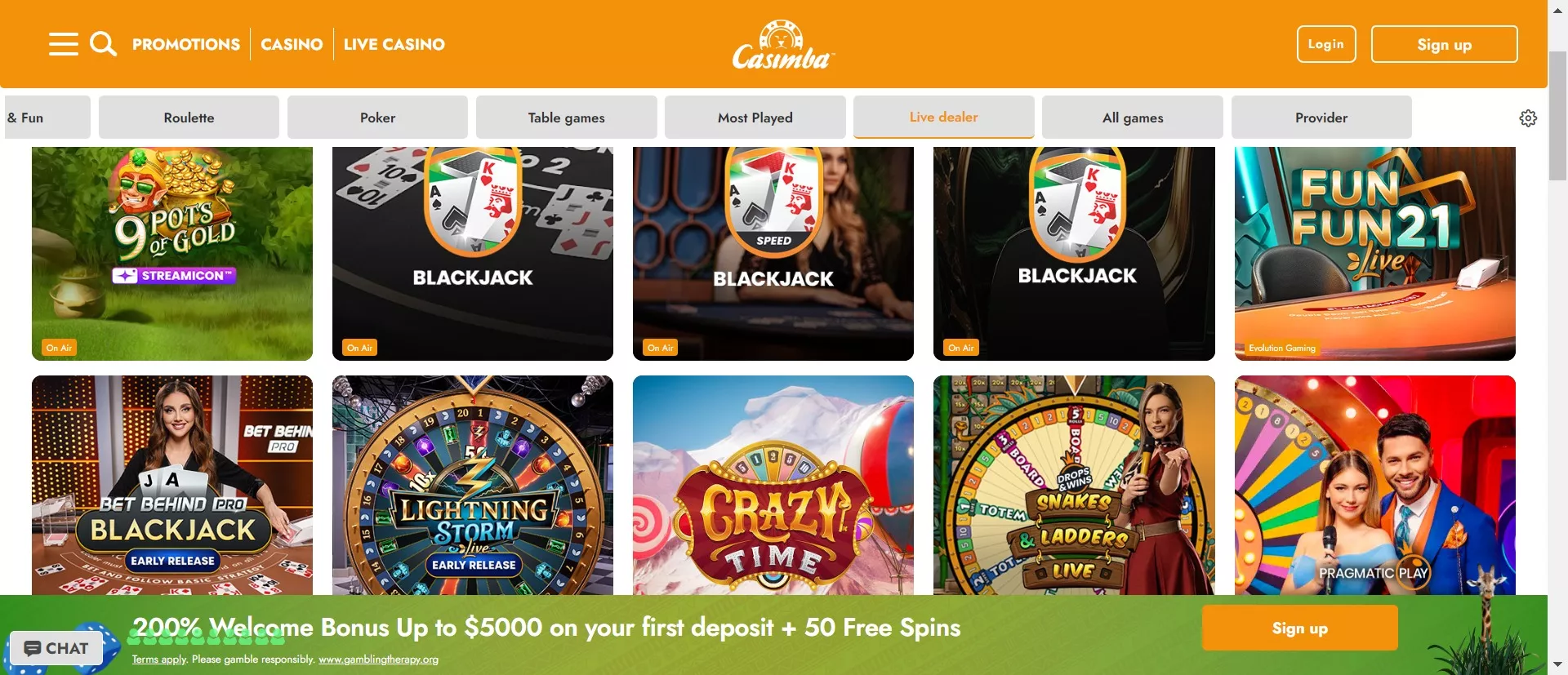The image size is (1568, 675).
Task: Open game category settings gear
Action: tap(1528, 118)
